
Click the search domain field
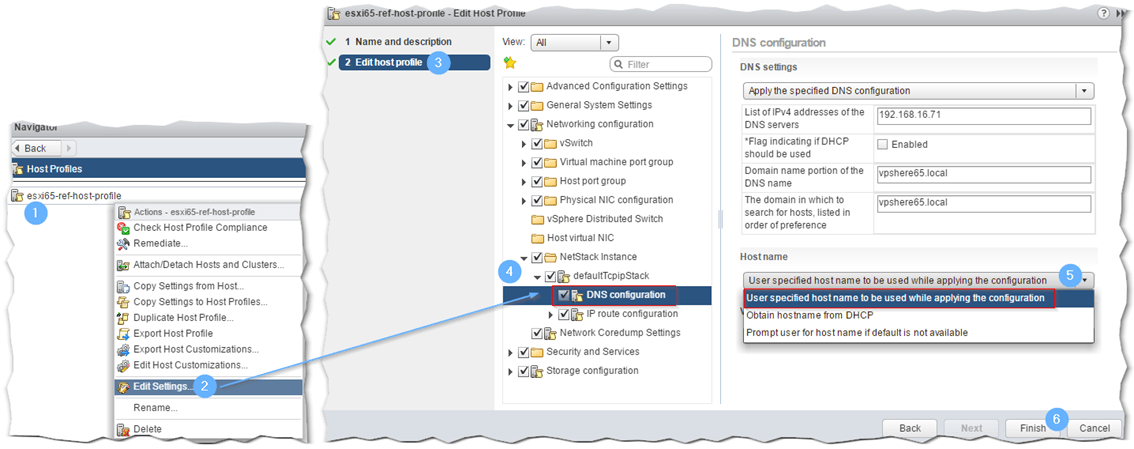[x=983, y=204]
